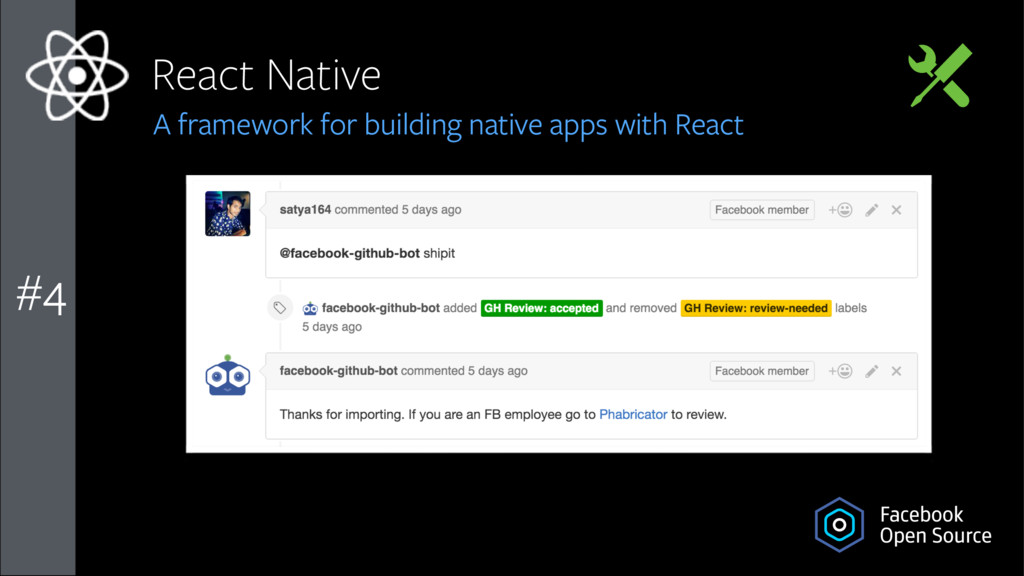Click the green wrench and screwdriver icon
Image resolution: width=1024 pixels, height=576 pixels.
940,75
